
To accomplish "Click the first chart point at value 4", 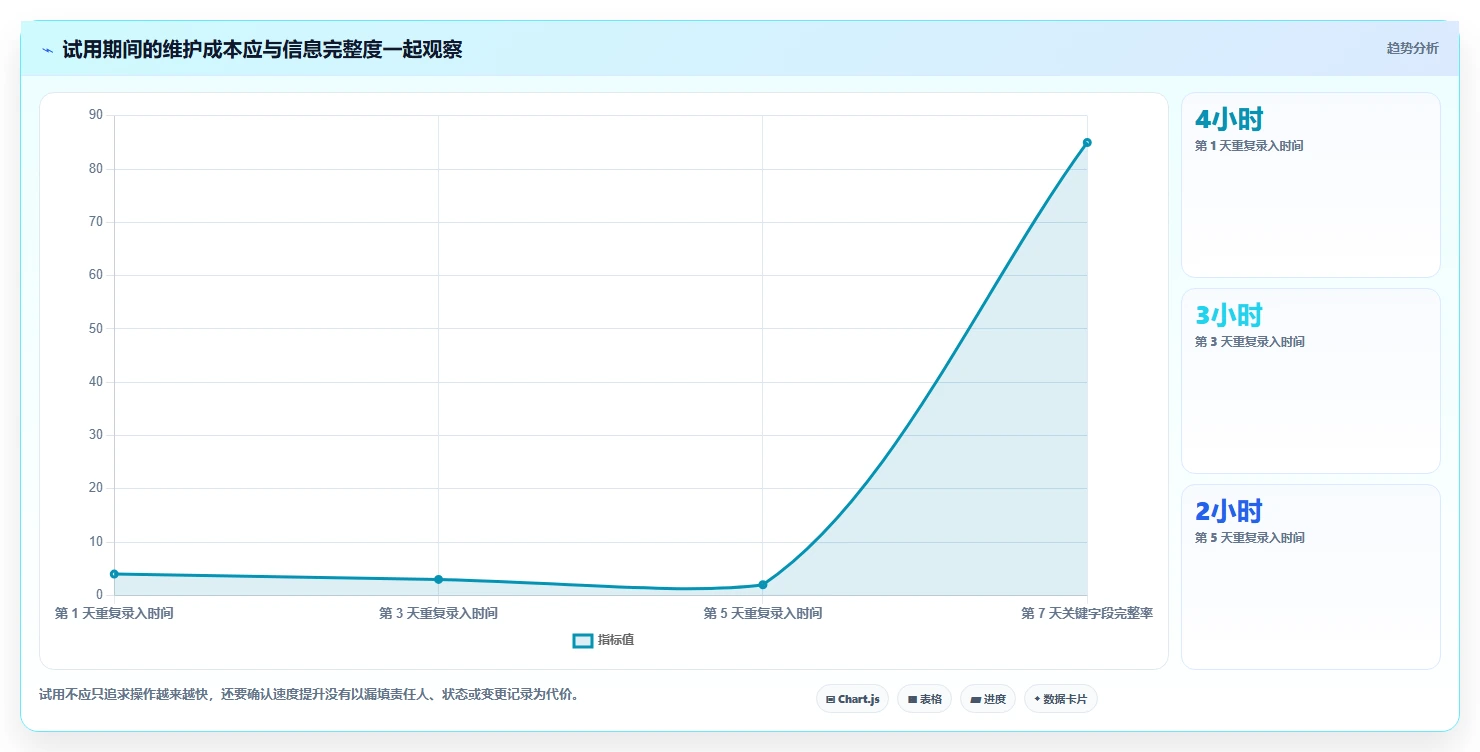I will (x=114, y=574).
